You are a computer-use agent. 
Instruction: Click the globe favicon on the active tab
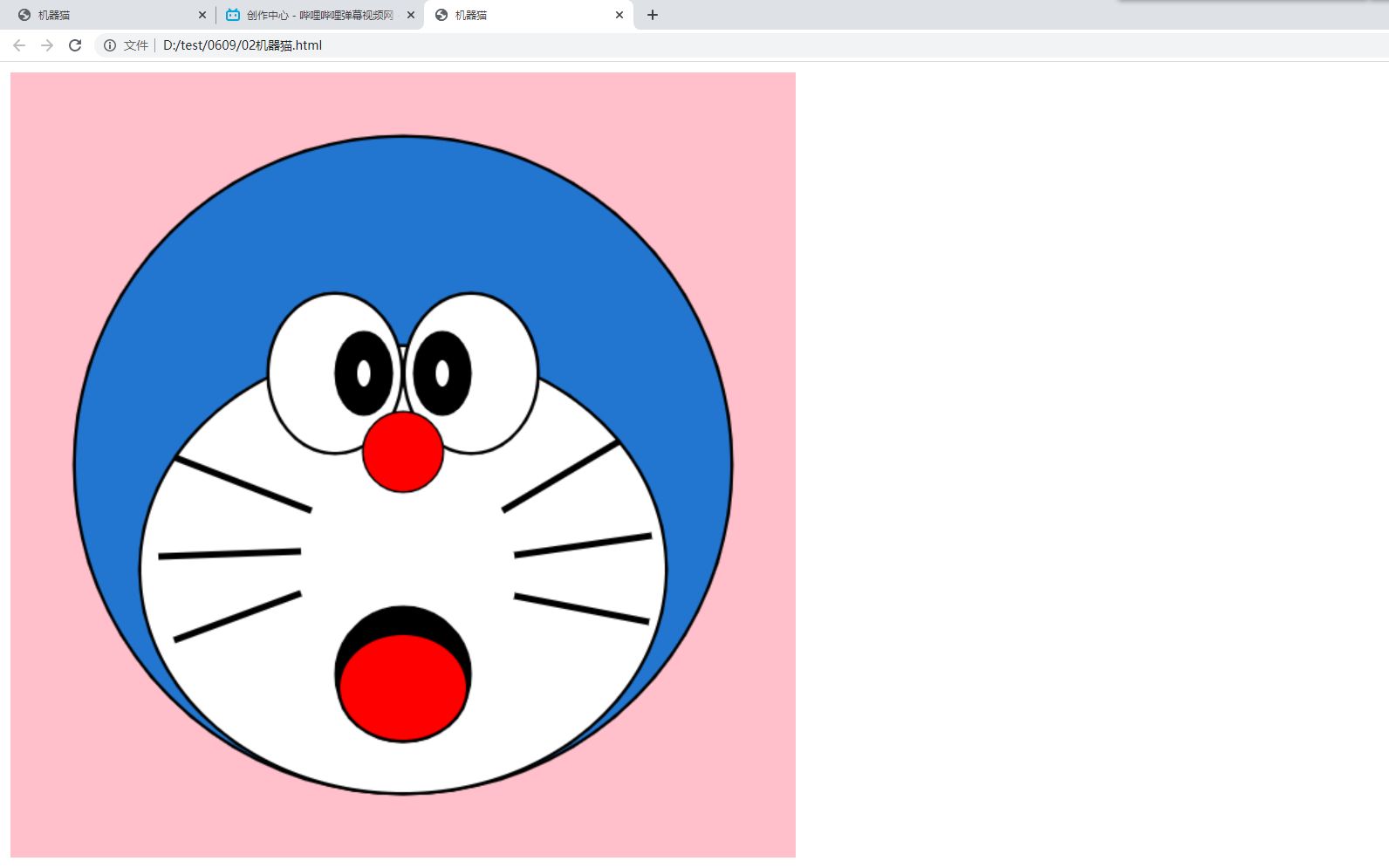[x=441, y=15]
